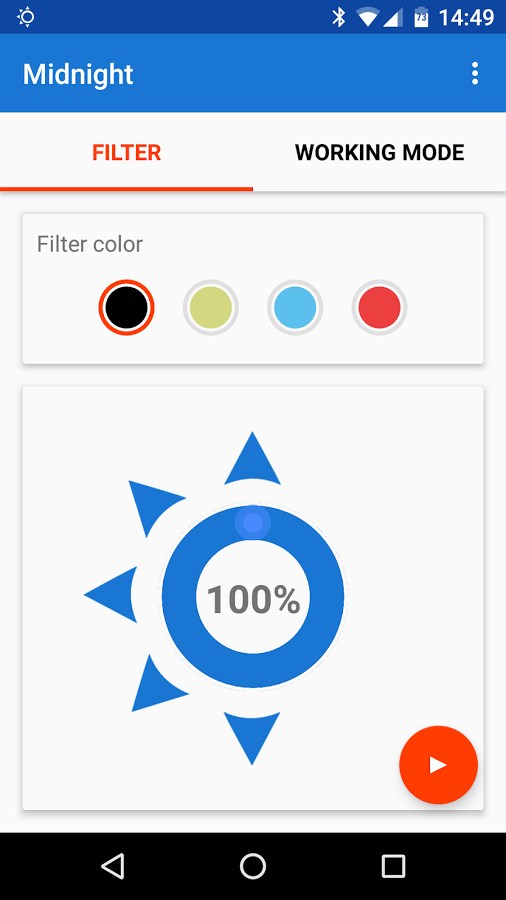Screen dimensions: 506x900
Task: Tap the Android home circle button
Action: point(253,866)
